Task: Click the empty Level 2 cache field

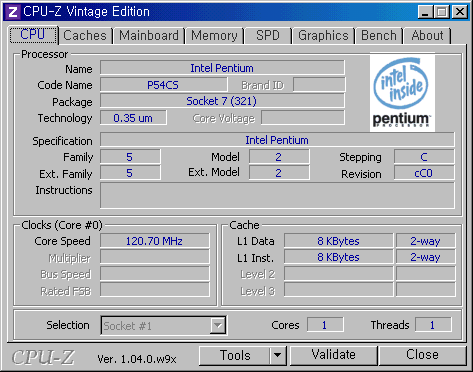Action: click(338, 273)
